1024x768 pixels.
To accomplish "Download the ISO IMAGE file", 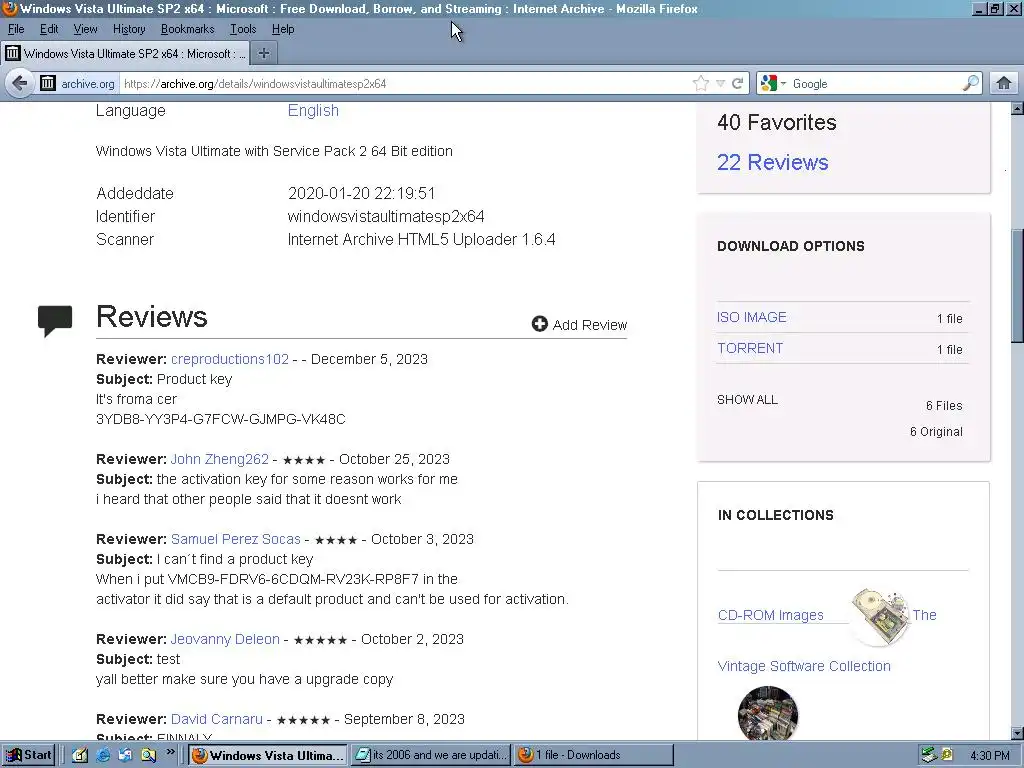I will (x=752, y=317).
